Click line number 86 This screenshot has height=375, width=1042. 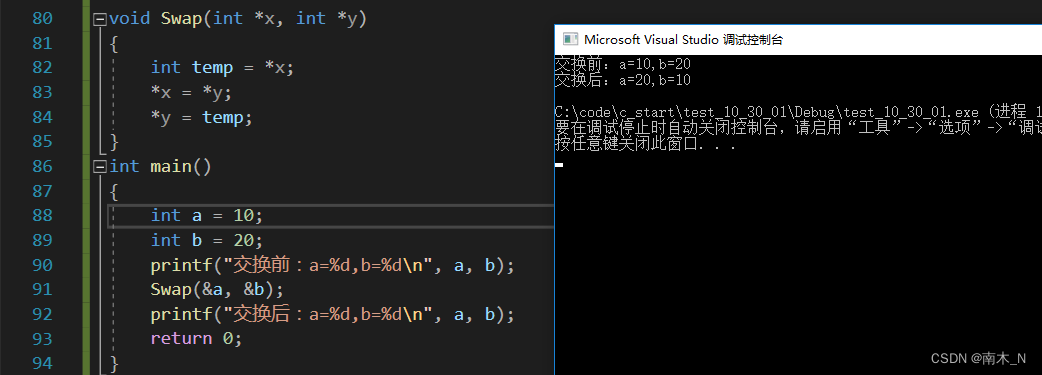pyautogui.click(x=42, y=166)
